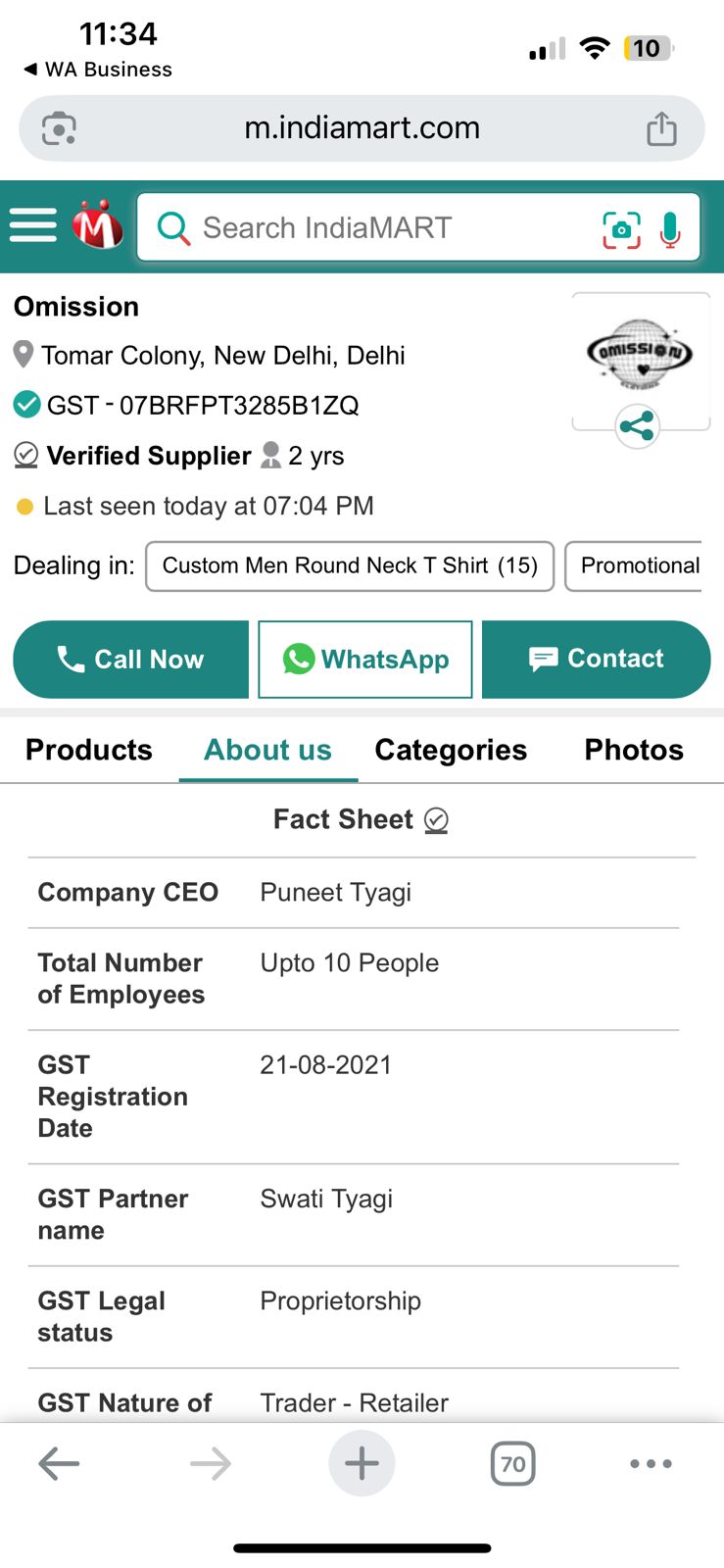Open the Photos tab
Screen dimensions: 724x1568
[634, 750]
